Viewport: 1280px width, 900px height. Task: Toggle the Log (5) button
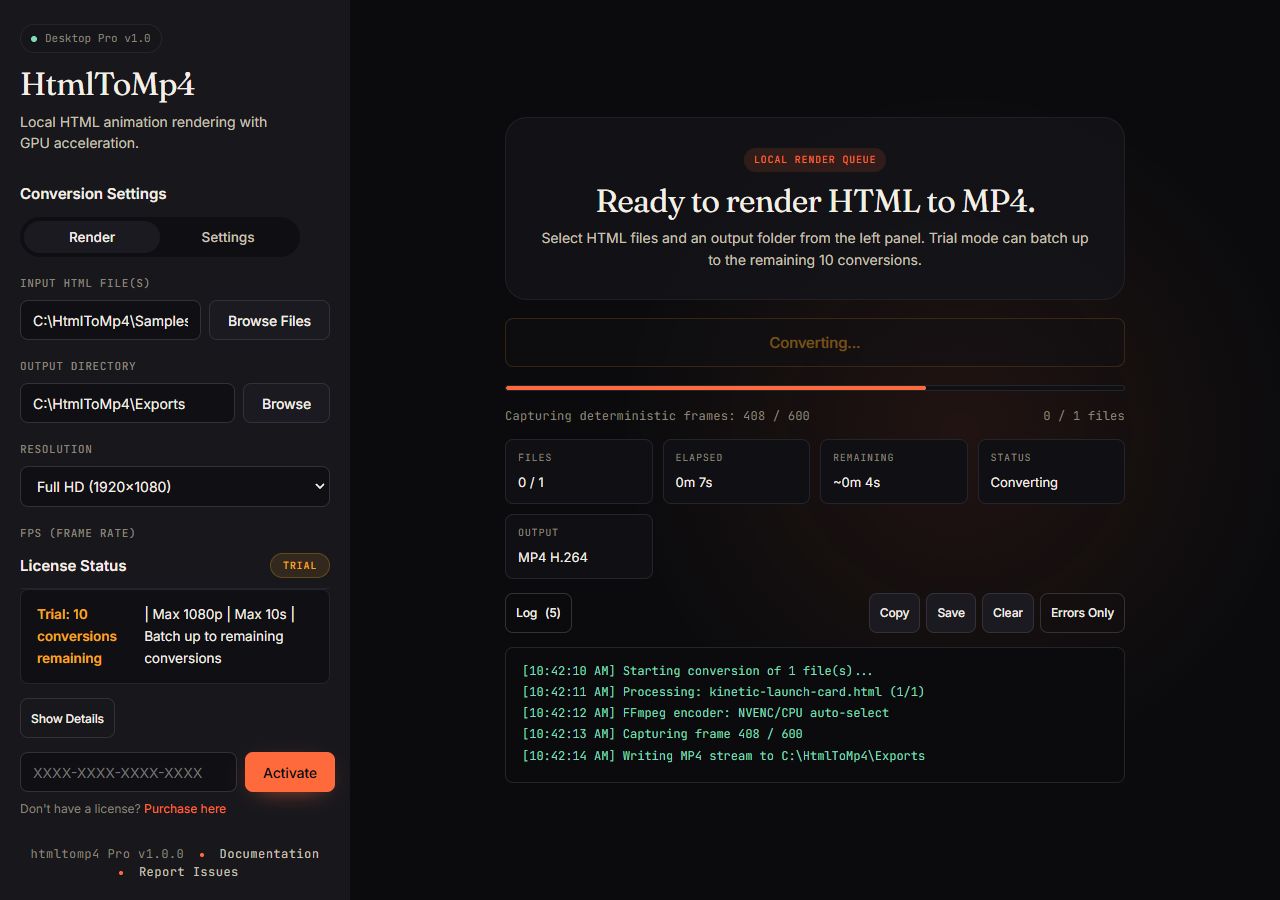pyautogui.click(x=538, y=613)
